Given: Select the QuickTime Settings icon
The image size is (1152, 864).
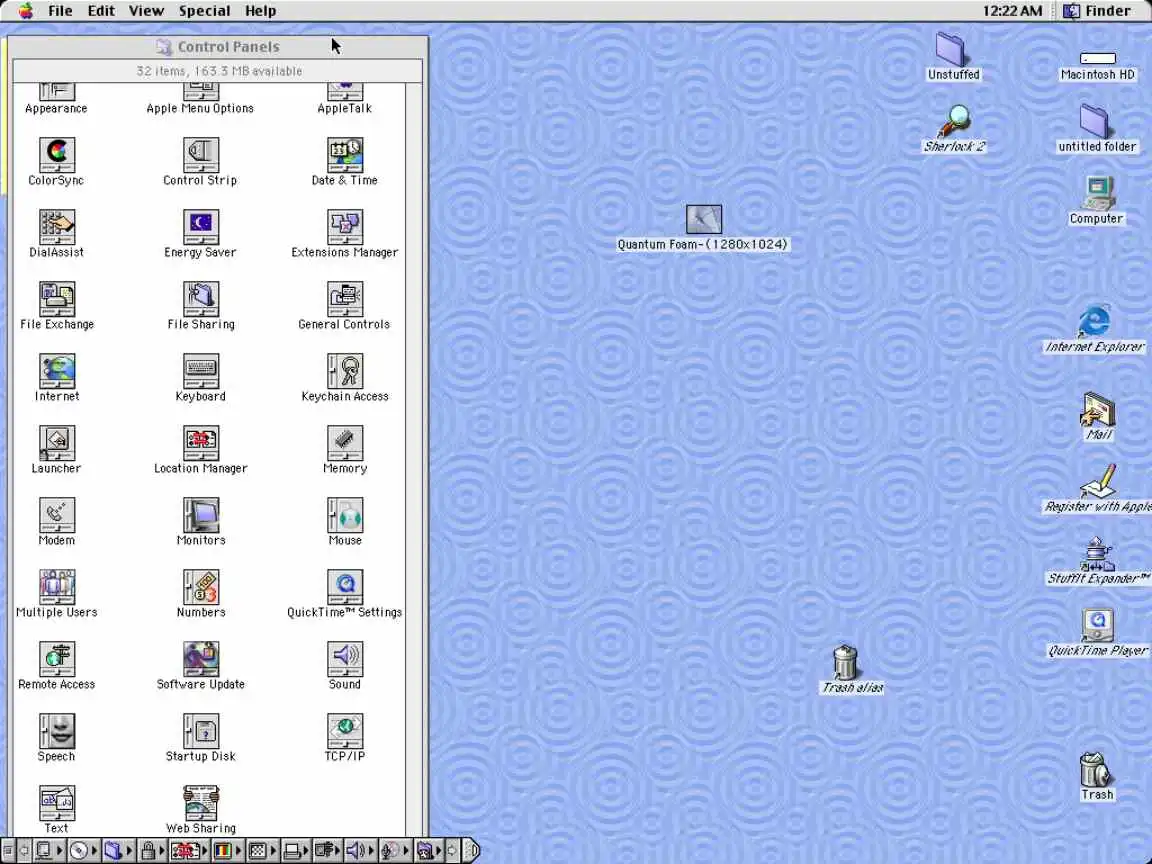Looking at the screenshot, I should 345,587.
